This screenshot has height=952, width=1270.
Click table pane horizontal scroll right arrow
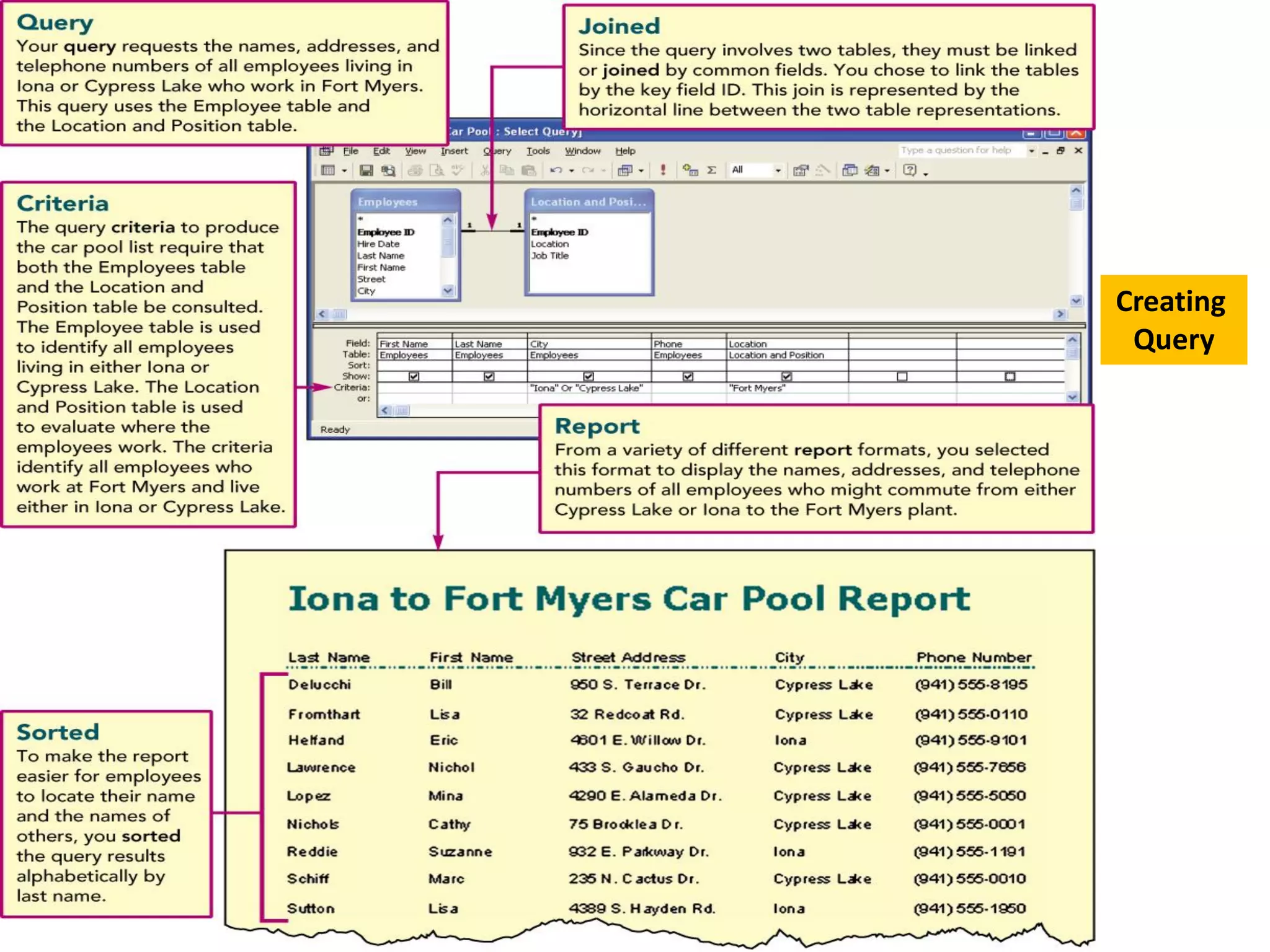point(1060,314)
